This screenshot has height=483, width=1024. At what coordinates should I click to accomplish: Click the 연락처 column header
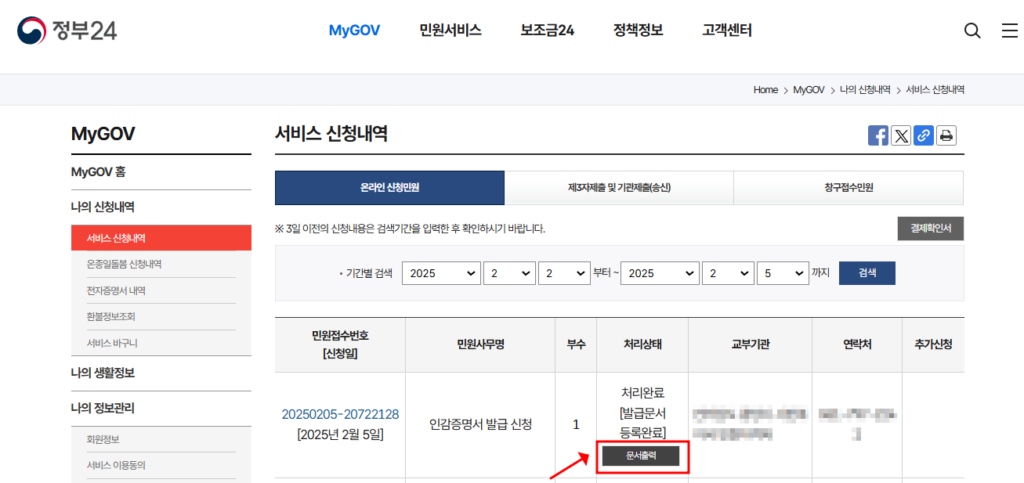[x=857, y=345]
